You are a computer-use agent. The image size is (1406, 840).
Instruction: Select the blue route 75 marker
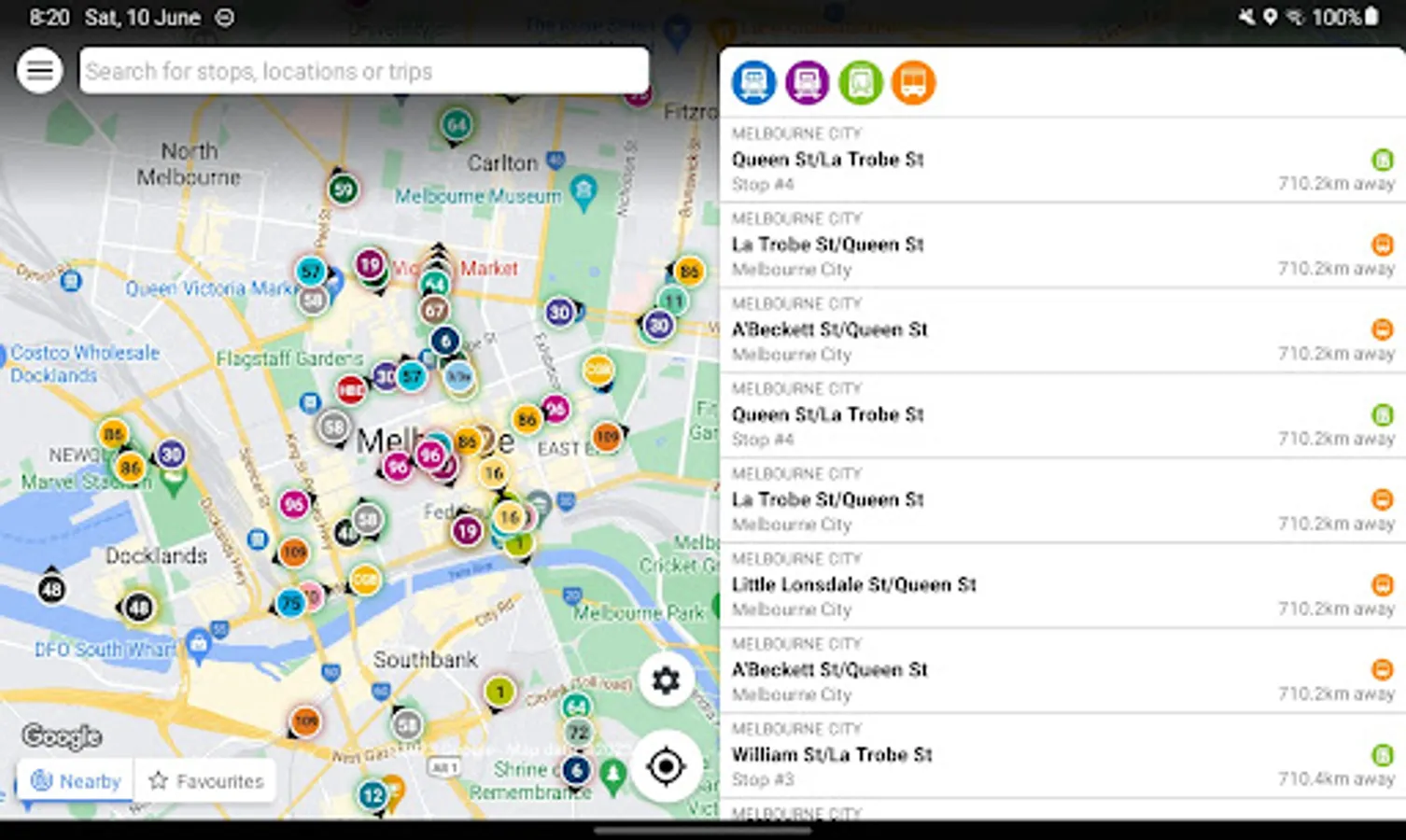[290, 603]
